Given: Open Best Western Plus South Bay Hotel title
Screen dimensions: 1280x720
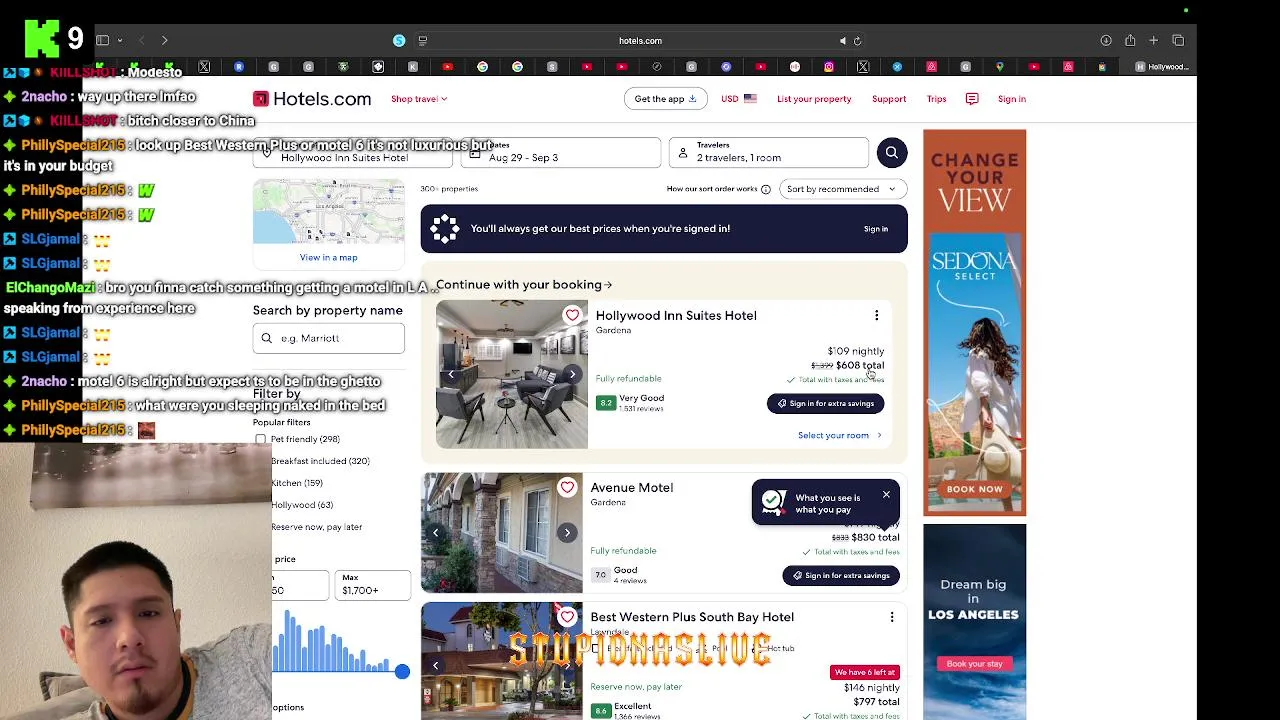Looking at the screenshot, I should coord(692,617).
